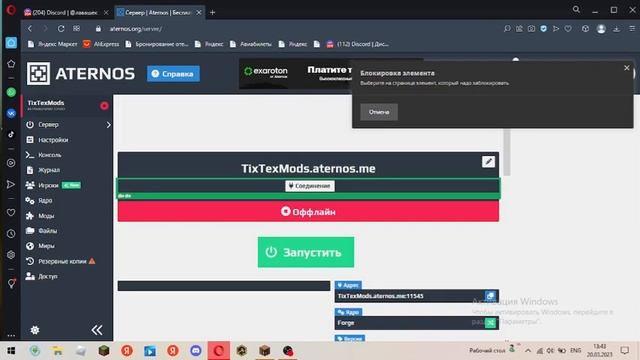Open Настройки in the sidebar

(x=53, y=140)
